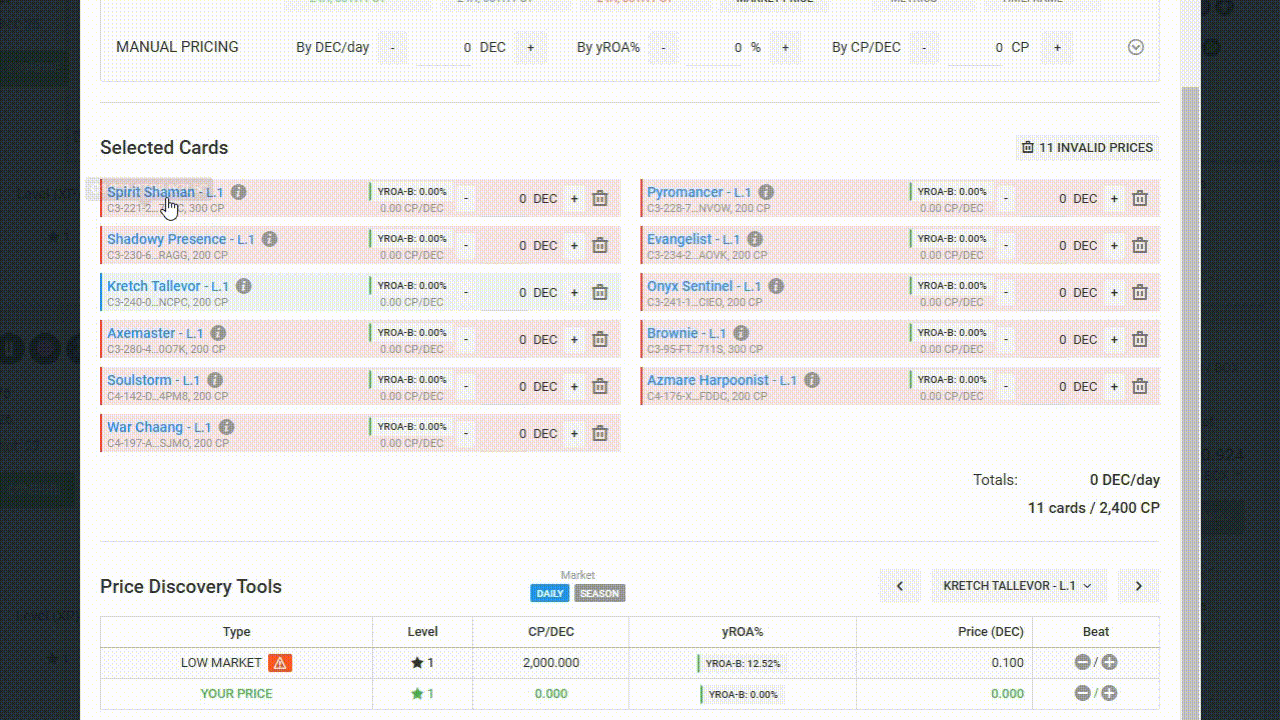Beat Low Market price with plus icon

1109,662
